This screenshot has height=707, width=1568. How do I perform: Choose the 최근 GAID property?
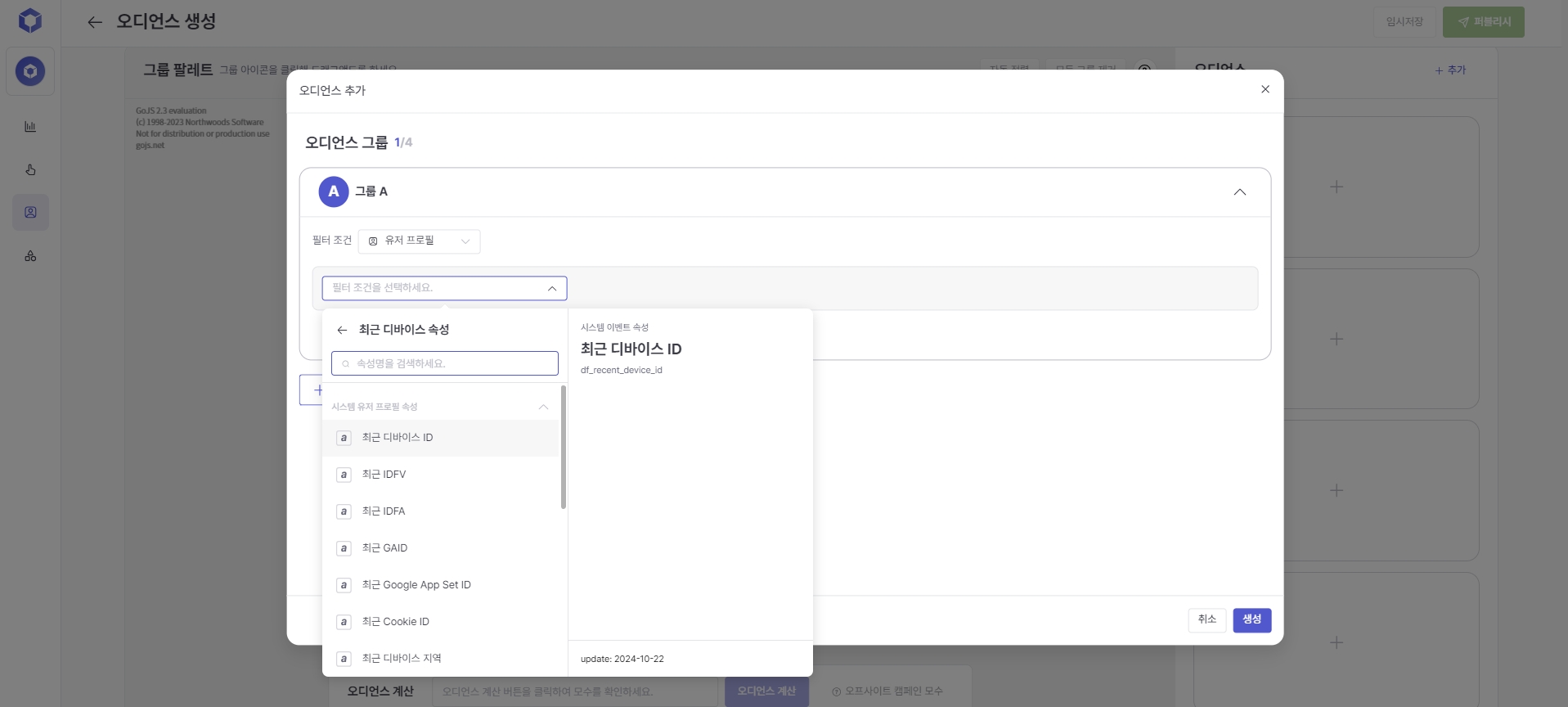pyautogui.click(x=384, y=548)
